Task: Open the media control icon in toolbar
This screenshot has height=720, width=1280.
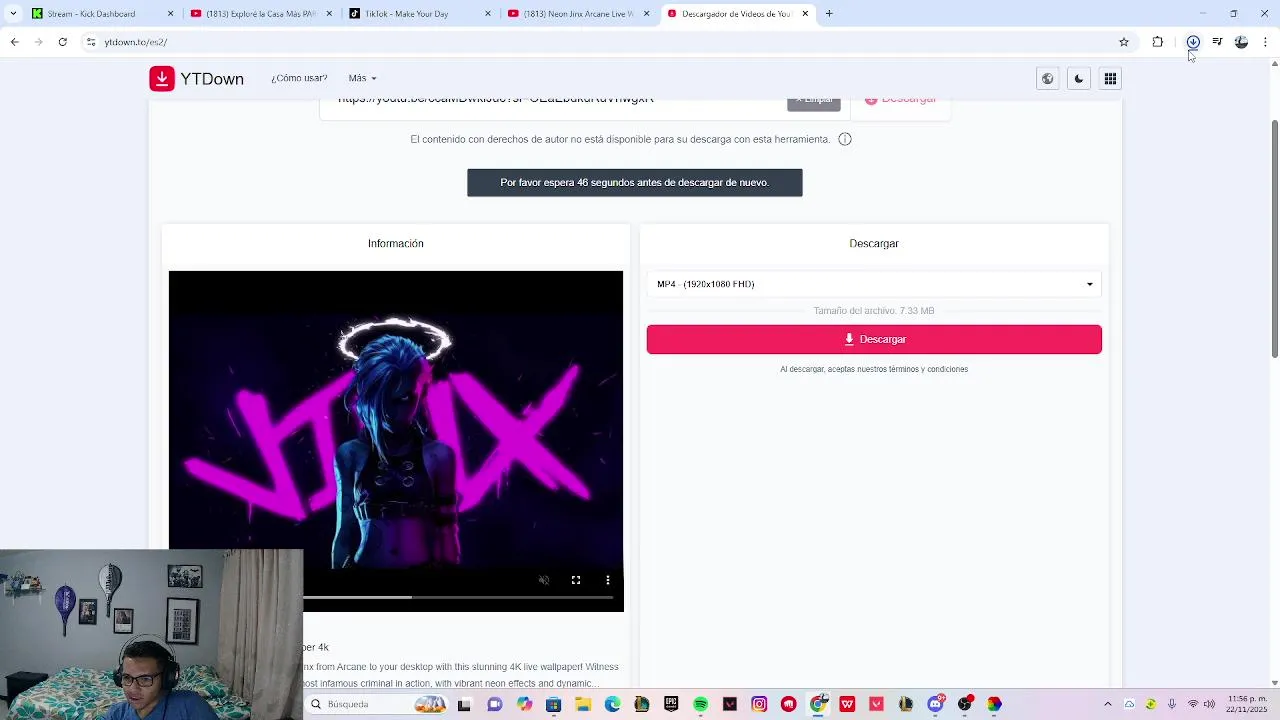Action: [1217, 42]
